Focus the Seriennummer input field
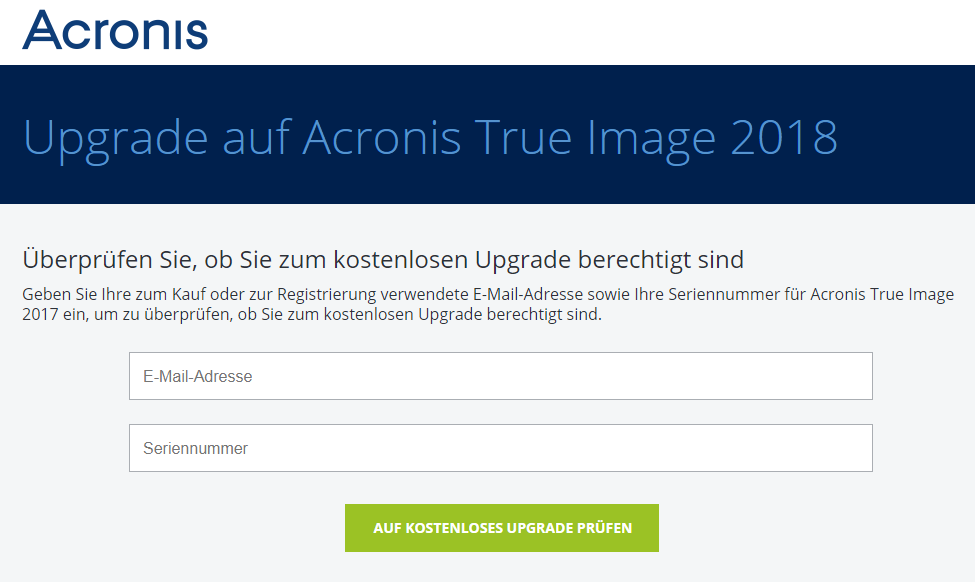The image size is (975, 582). tap(501, 448)
